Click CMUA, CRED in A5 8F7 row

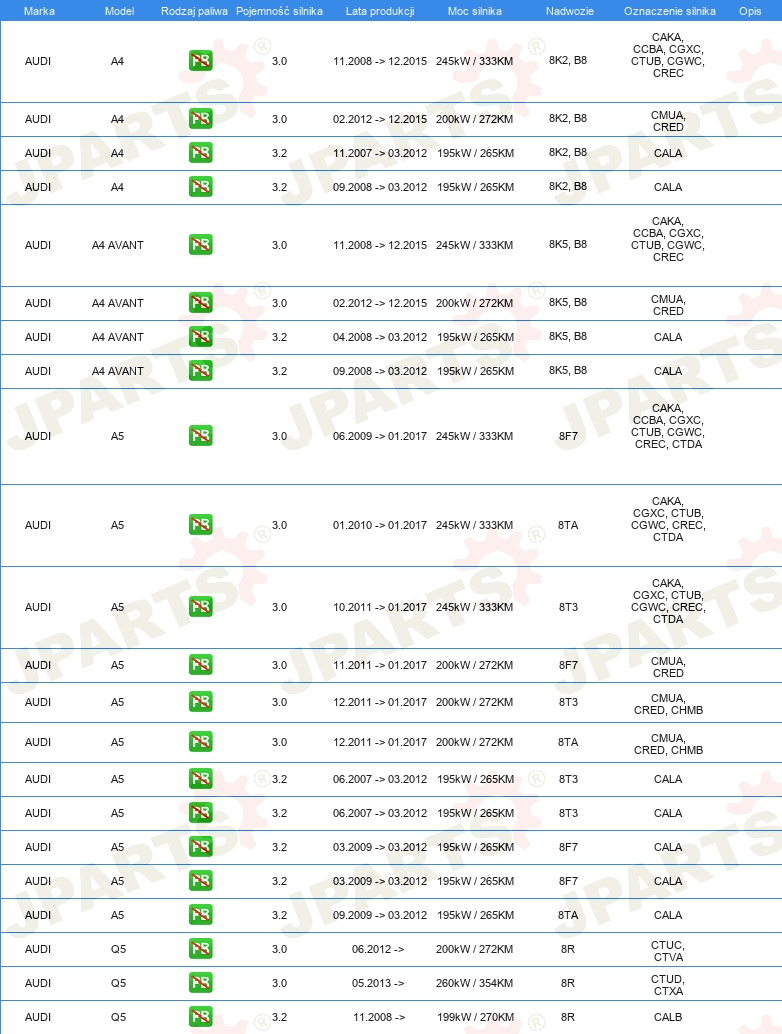[x=669, y=667]
